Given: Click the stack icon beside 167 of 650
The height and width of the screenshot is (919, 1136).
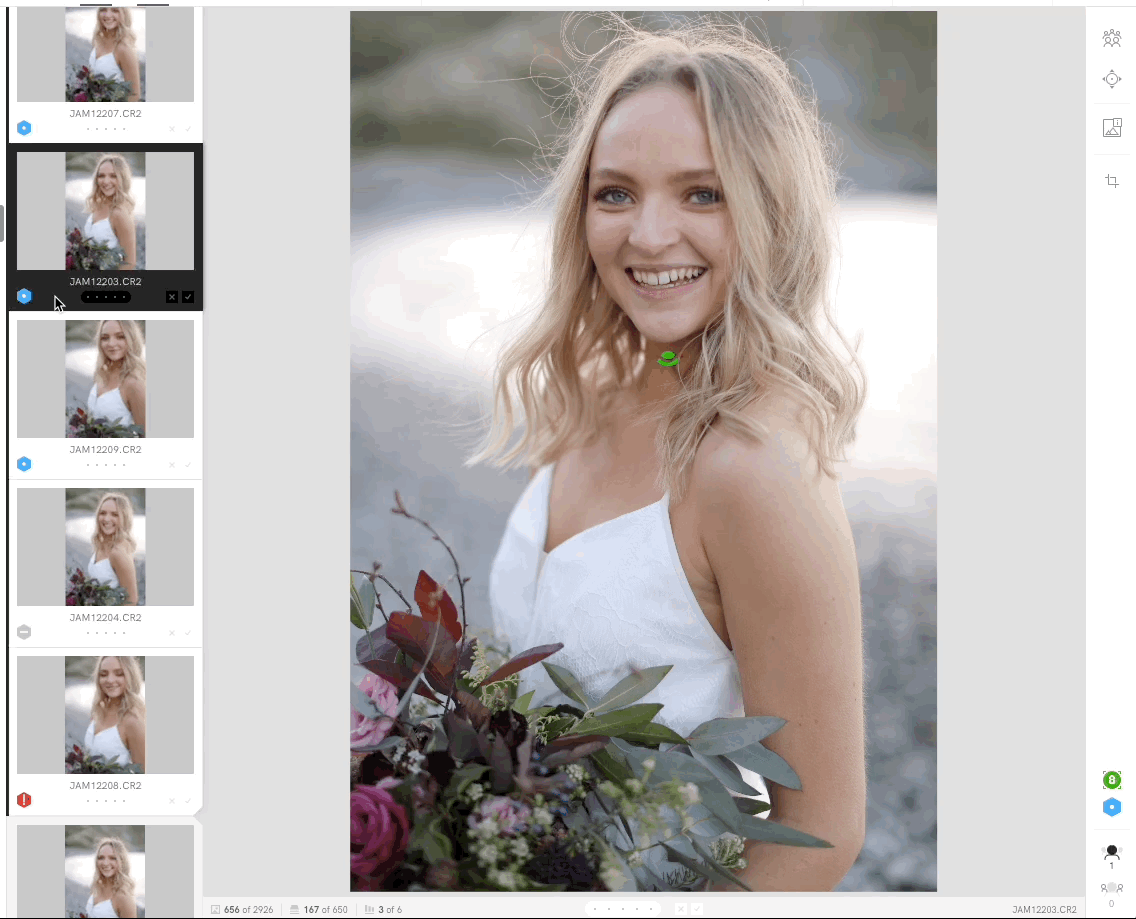Looking at the screenshot, I should click(x=295, y=910).
